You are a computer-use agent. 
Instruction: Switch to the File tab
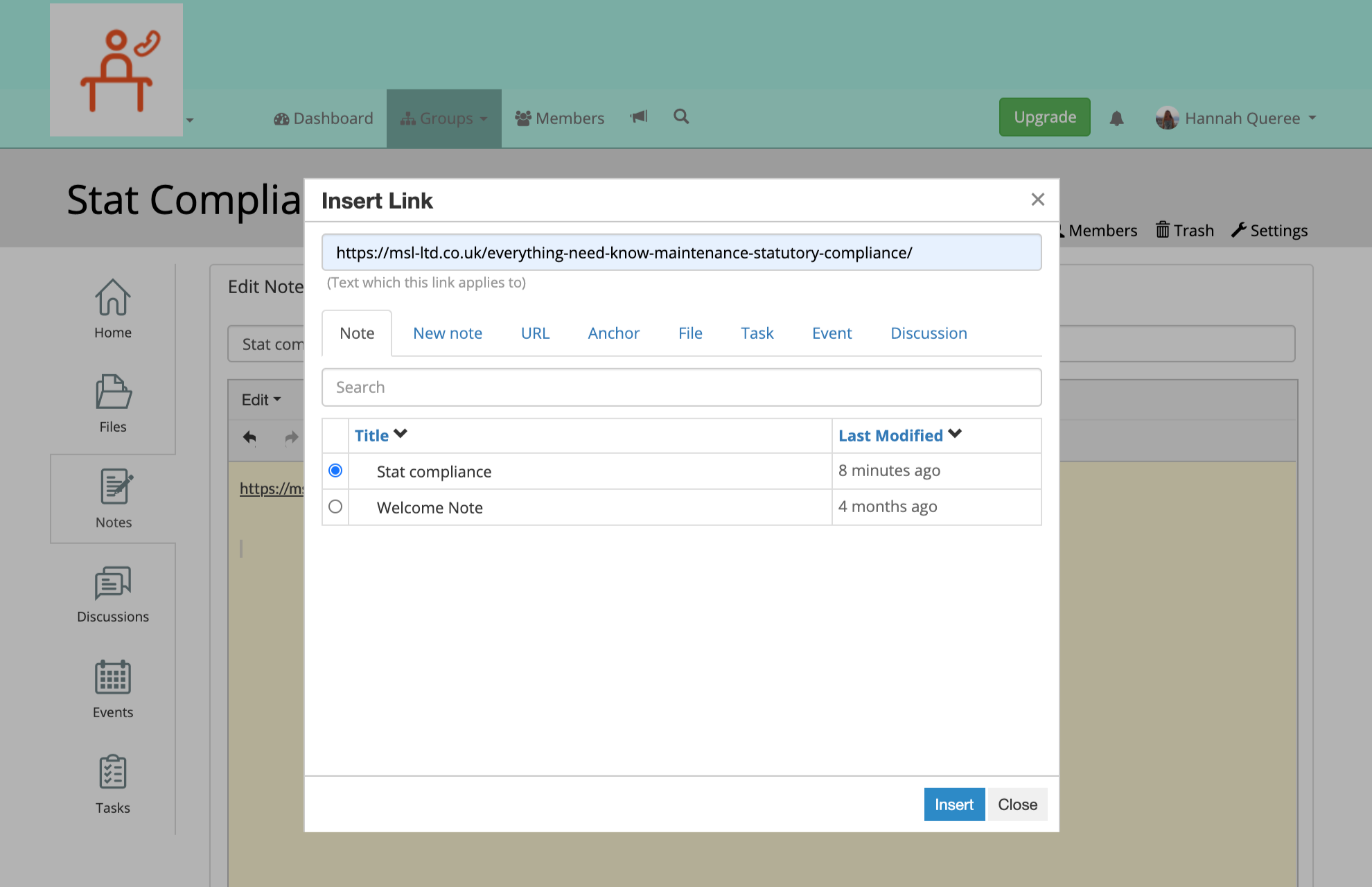click(x=690, y=333)
